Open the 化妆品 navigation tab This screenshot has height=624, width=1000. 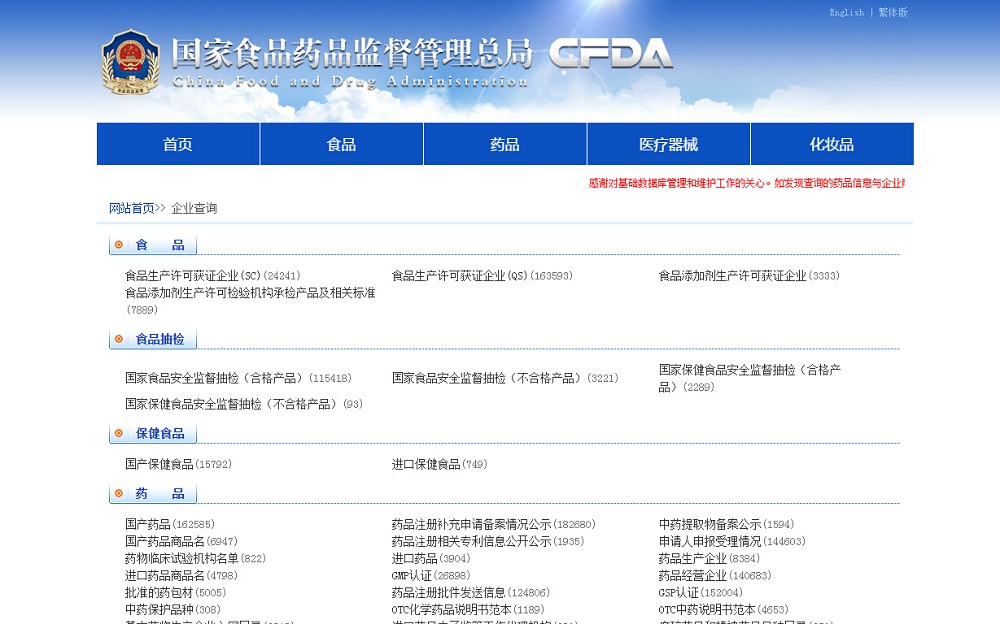(832, 144)
